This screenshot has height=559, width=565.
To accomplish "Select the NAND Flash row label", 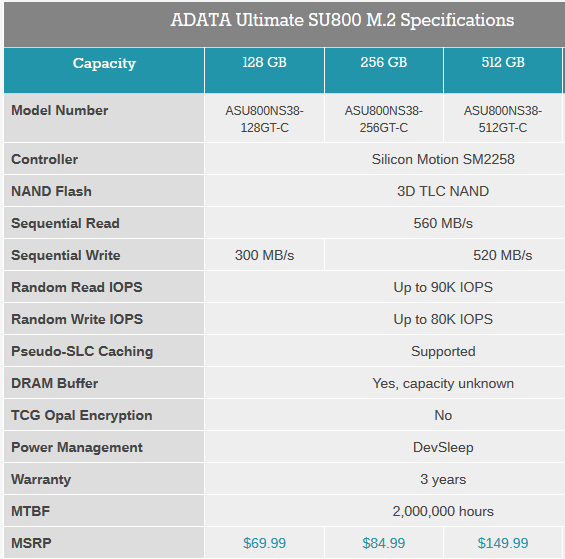I will tap(51, 191).
